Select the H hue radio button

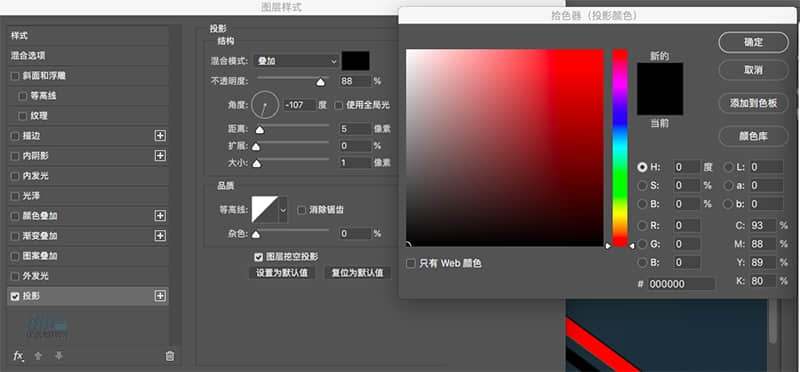[642, 167]
